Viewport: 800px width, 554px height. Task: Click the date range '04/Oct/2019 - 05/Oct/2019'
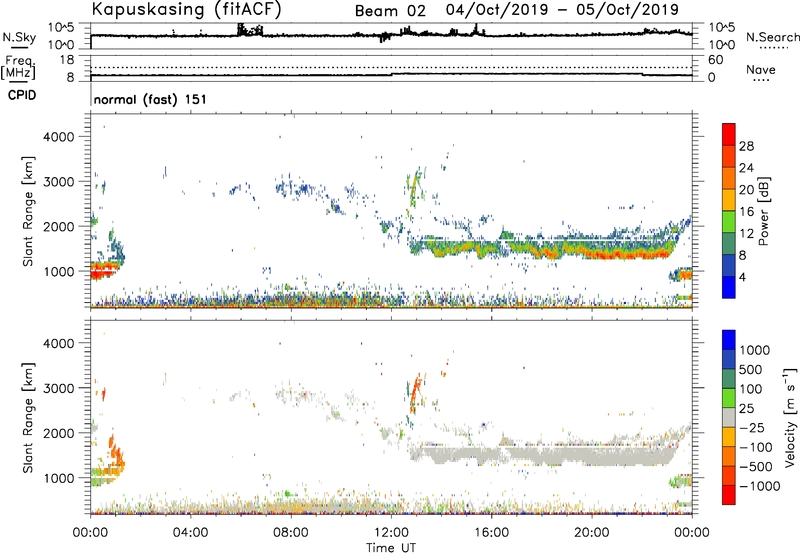click(562, 10)
